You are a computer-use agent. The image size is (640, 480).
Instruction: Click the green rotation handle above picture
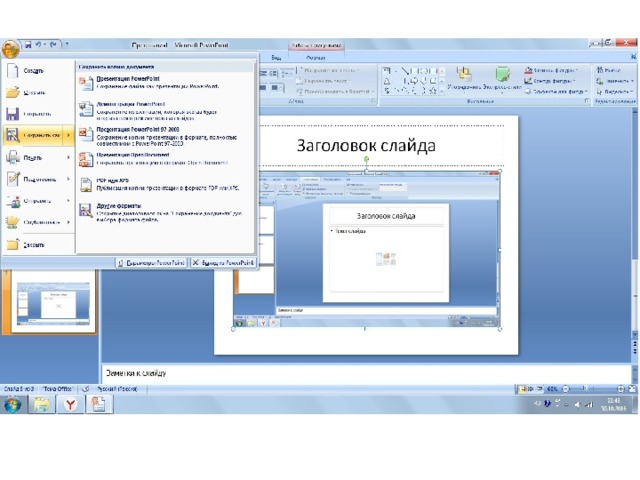click(x=367, y=159)
